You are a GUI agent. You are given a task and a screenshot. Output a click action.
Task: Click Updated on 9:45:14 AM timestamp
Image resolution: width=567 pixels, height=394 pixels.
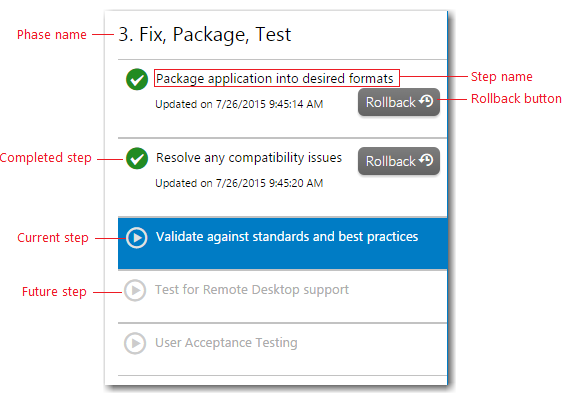(239, 104)
